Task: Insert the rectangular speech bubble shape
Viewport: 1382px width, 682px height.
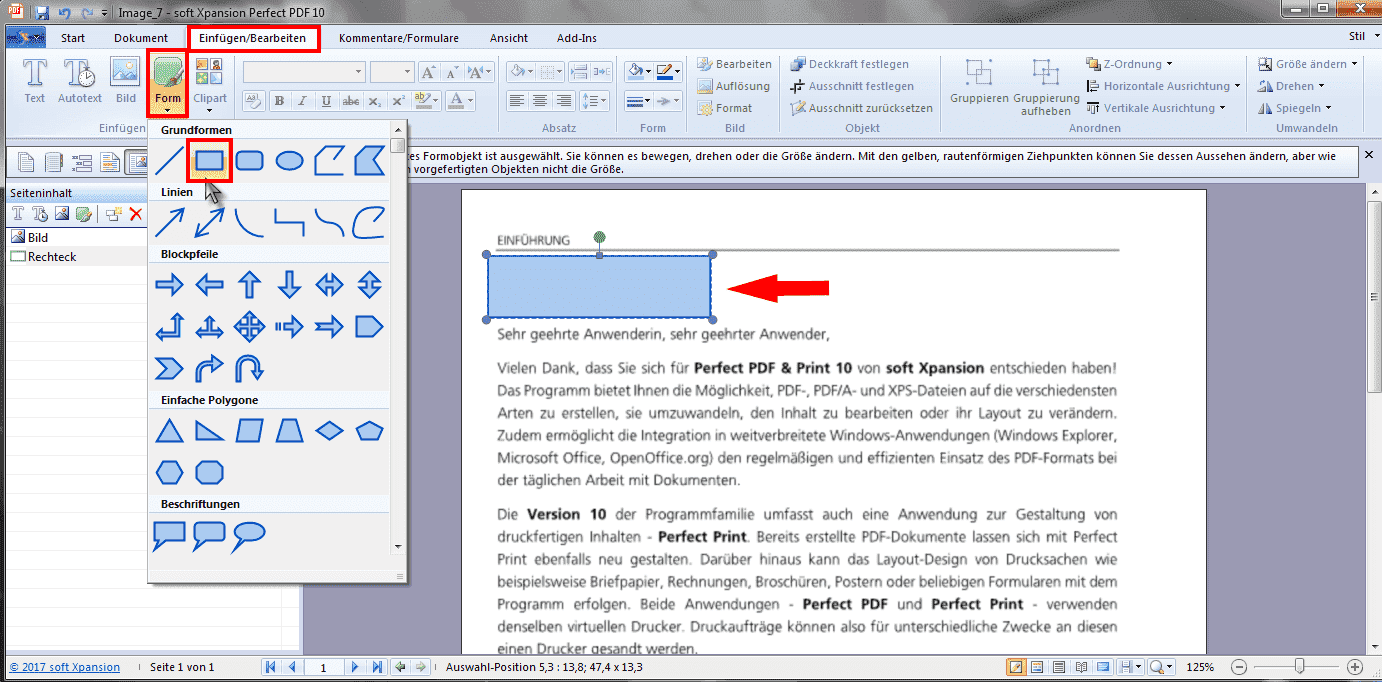Action: pos(169,536)
